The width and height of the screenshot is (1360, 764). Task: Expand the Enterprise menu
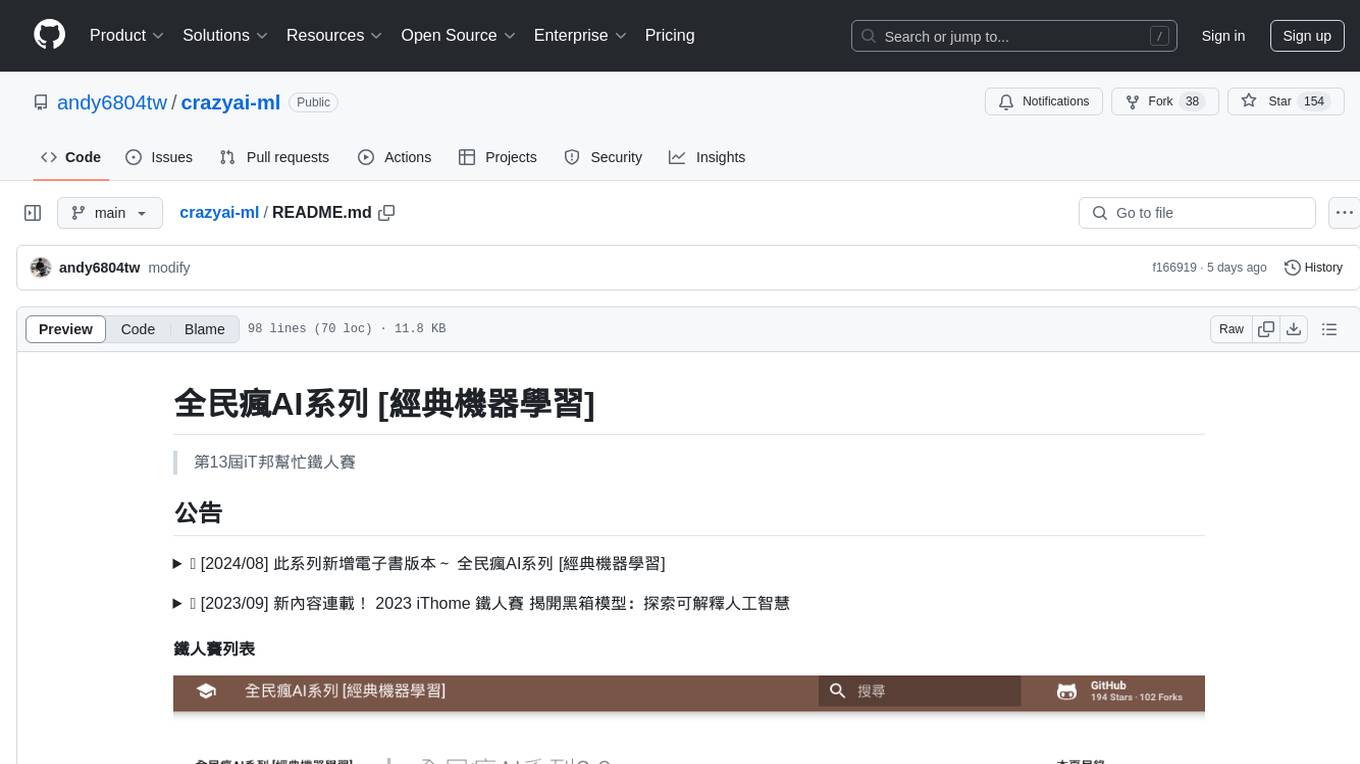click(580, 35)
